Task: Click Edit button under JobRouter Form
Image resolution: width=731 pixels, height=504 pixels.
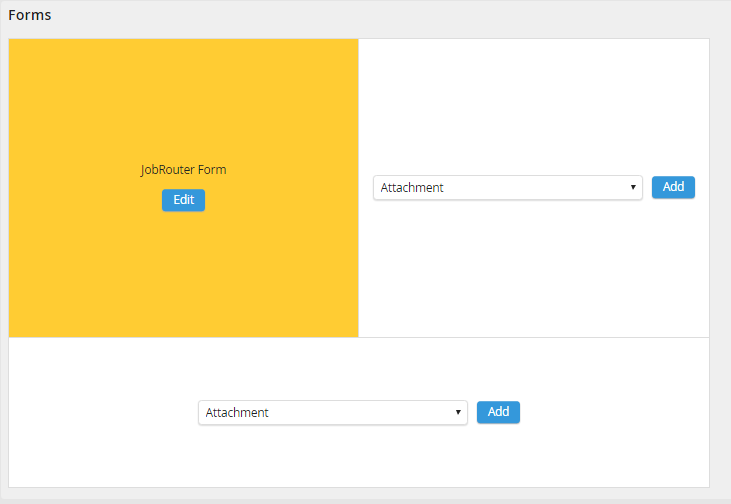Action: [183, 200]
